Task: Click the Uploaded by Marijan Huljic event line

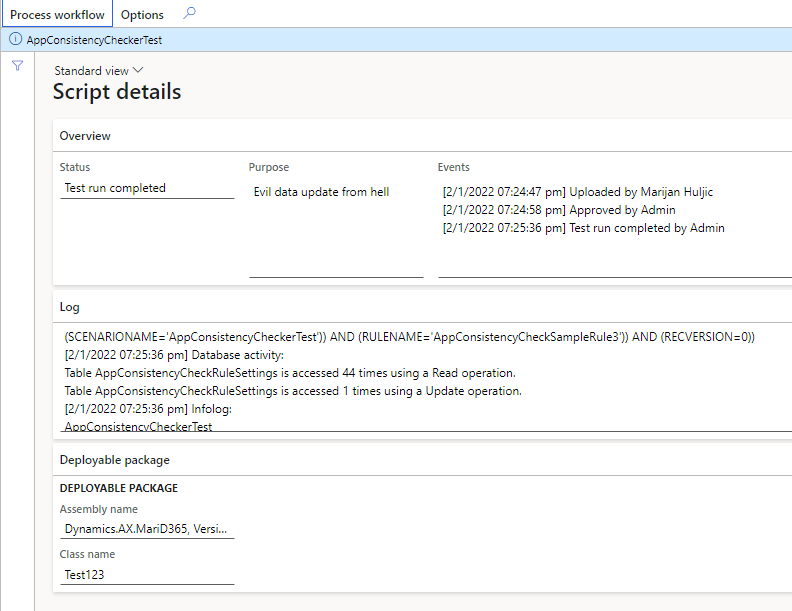Action: tap(578, 192)
